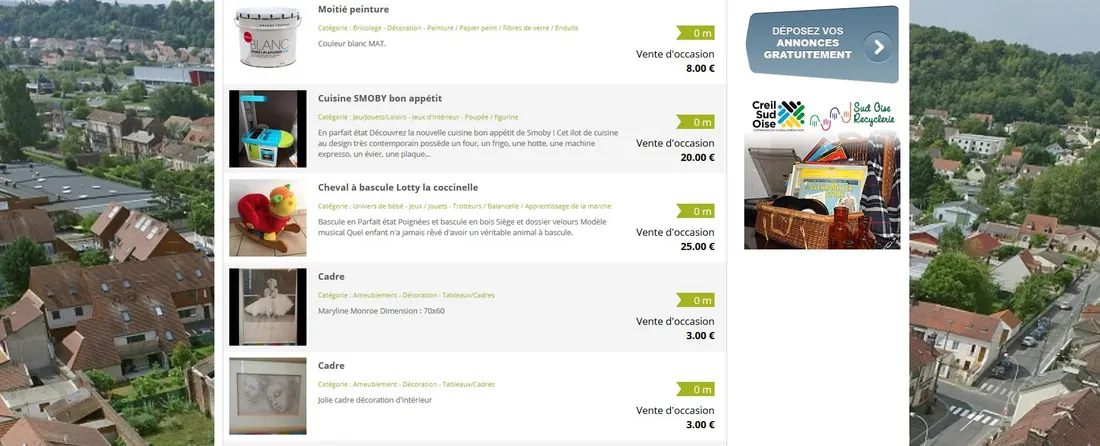Click the arrow icon on the Déposez vos annonces banner
This screenshot has height=446, width=1100.
(x=878, y=46)
